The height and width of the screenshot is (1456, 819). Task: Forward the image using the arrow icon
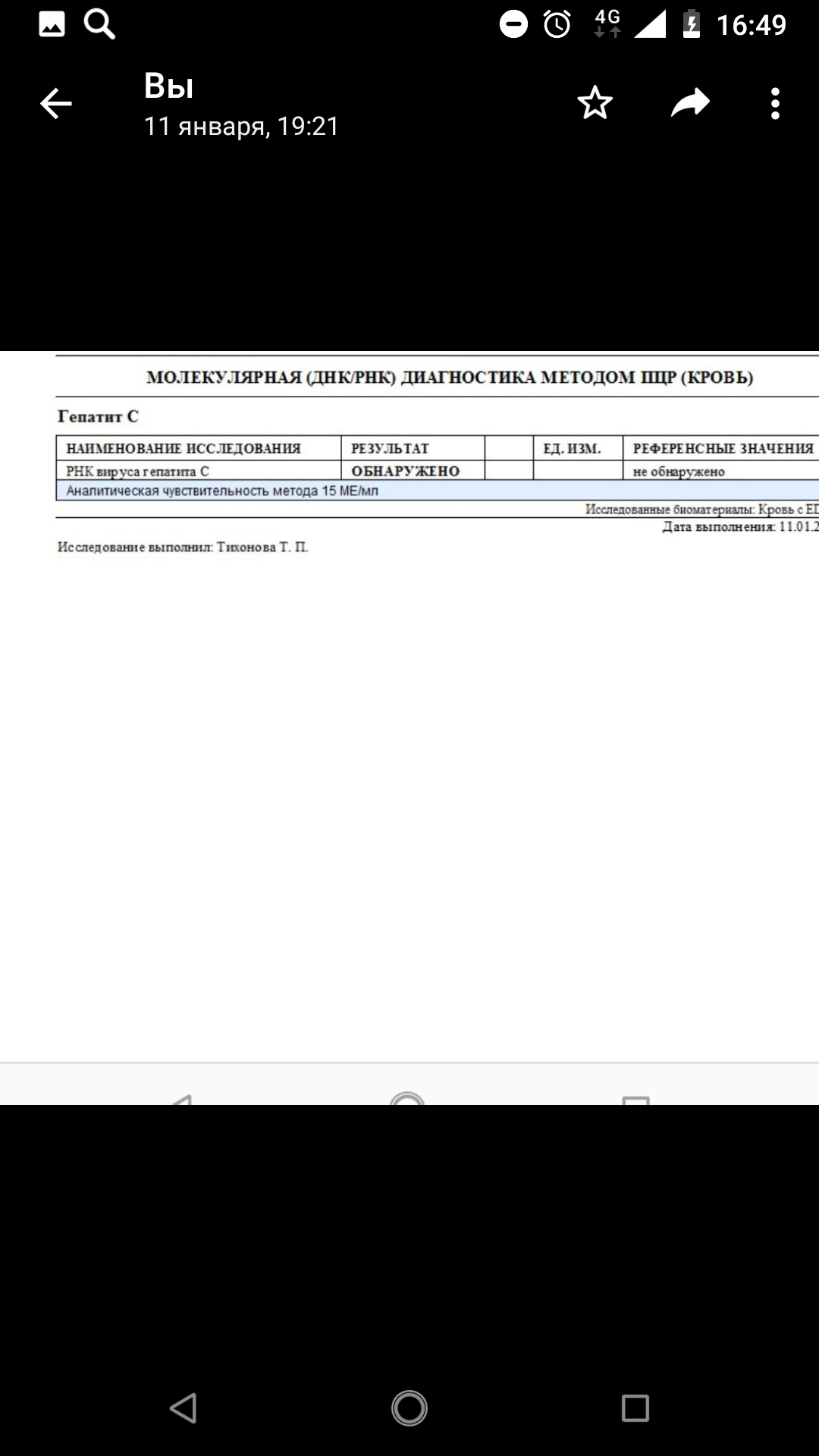click(690, 104)
